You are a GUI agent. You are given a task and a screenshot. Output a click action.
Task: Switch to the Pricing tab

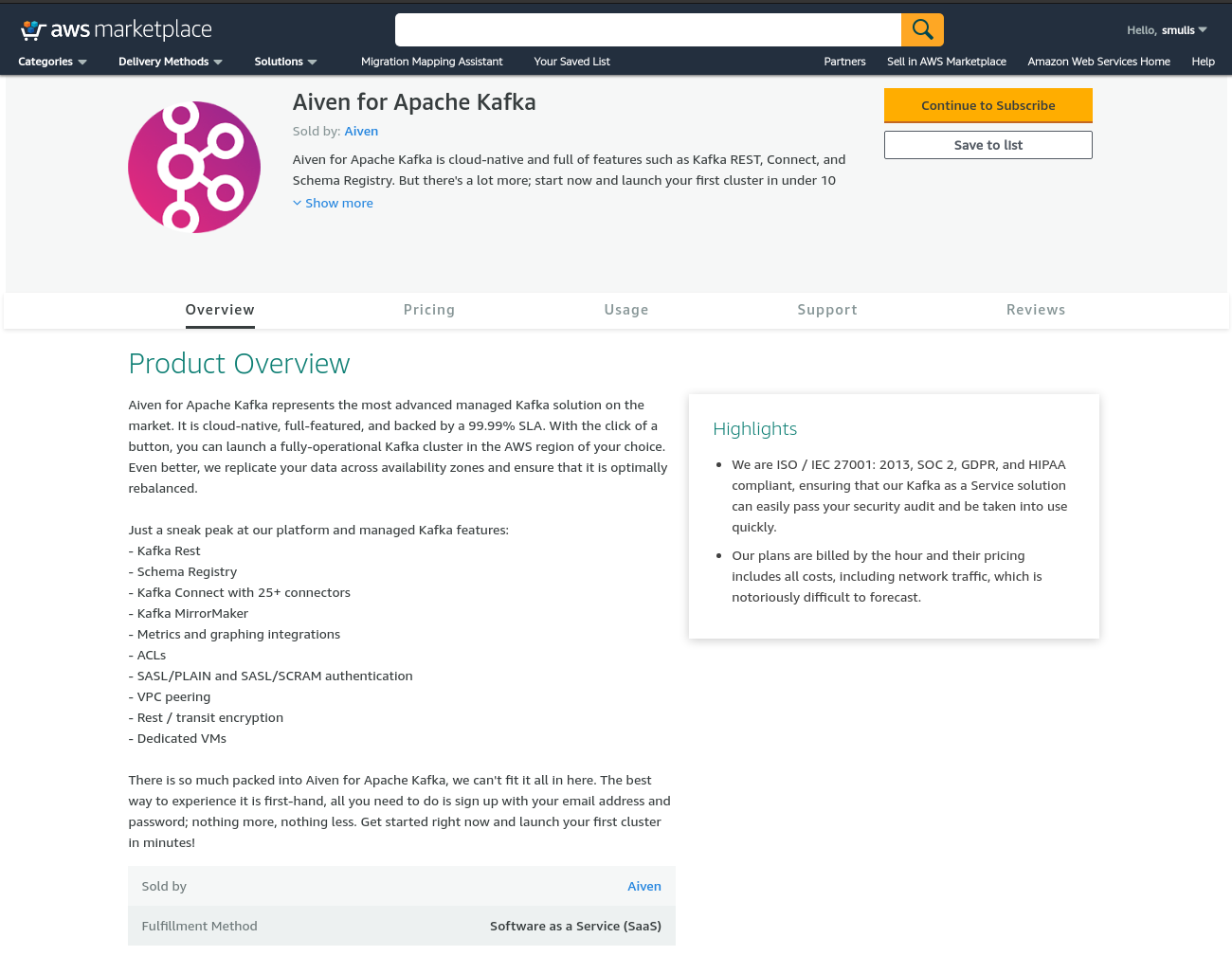(428, 310)
